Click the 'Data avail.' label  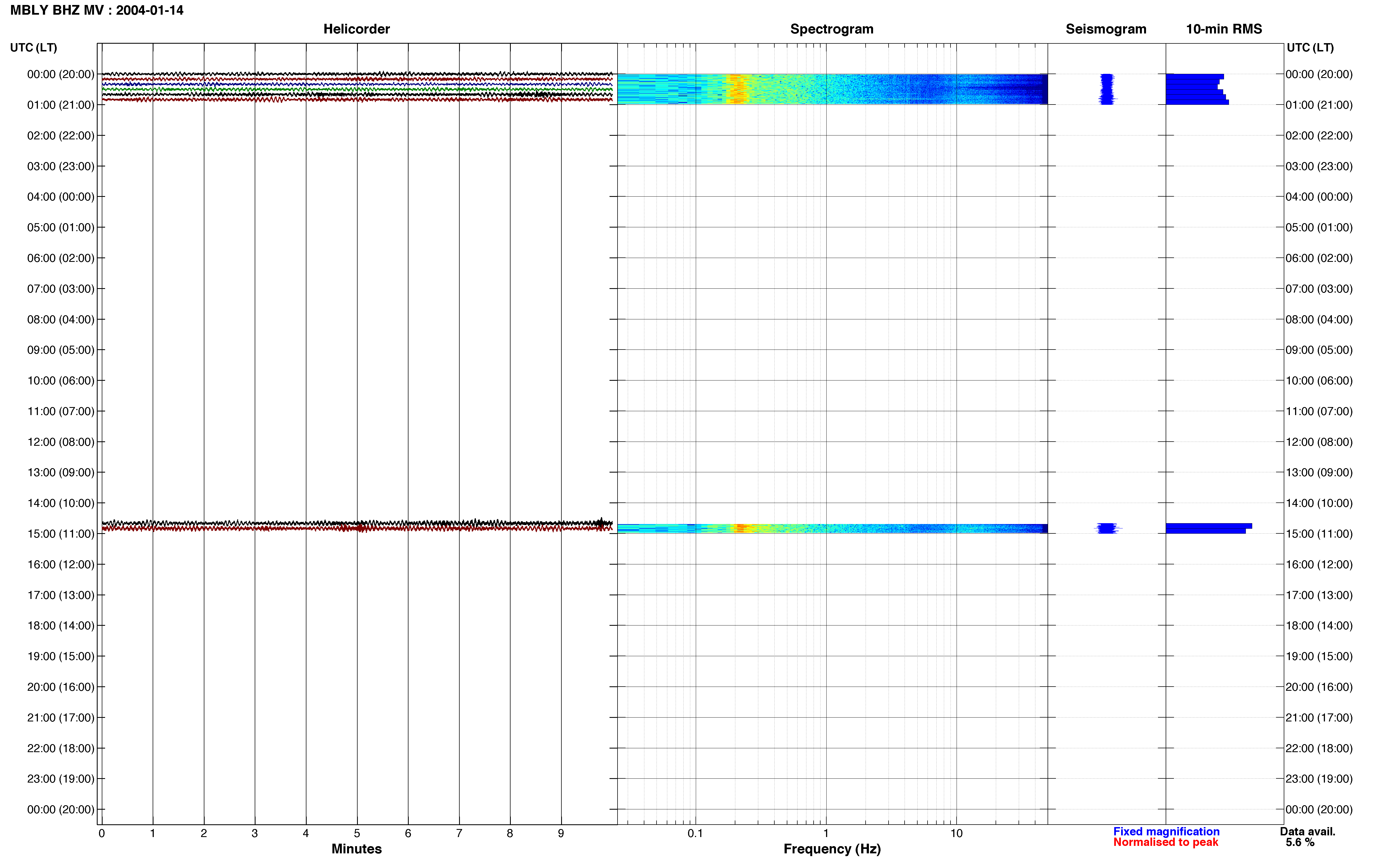click(x=1308, y=831)
